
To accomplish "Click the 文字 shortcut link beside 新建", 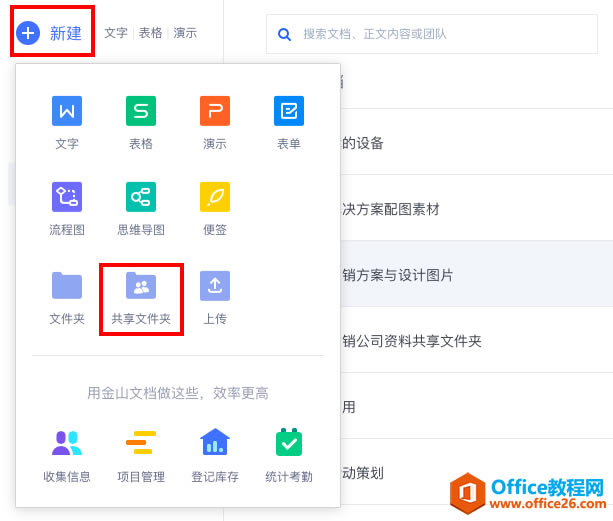I will pos(116,33).
